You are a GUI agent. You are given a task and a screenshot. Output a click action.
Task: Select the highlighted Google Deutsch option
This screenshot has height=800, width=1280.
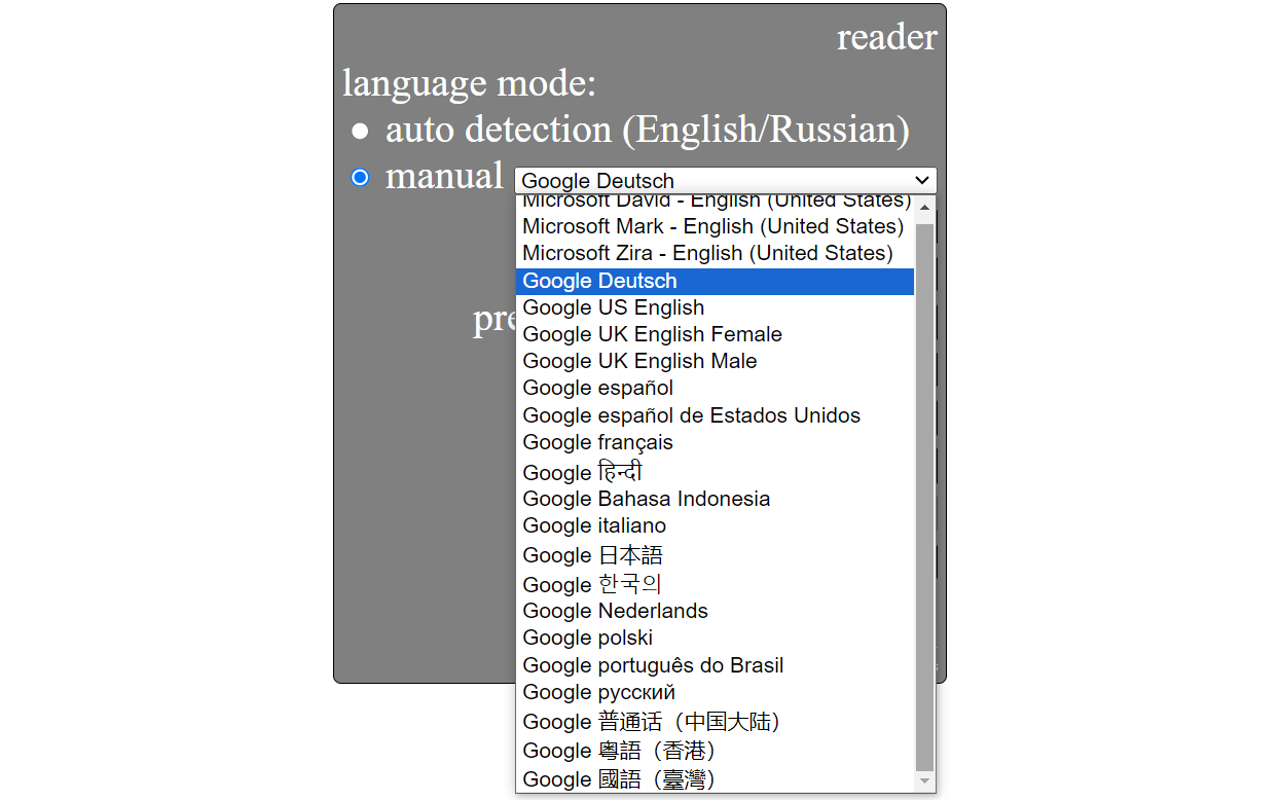click(x=715, y=281)
